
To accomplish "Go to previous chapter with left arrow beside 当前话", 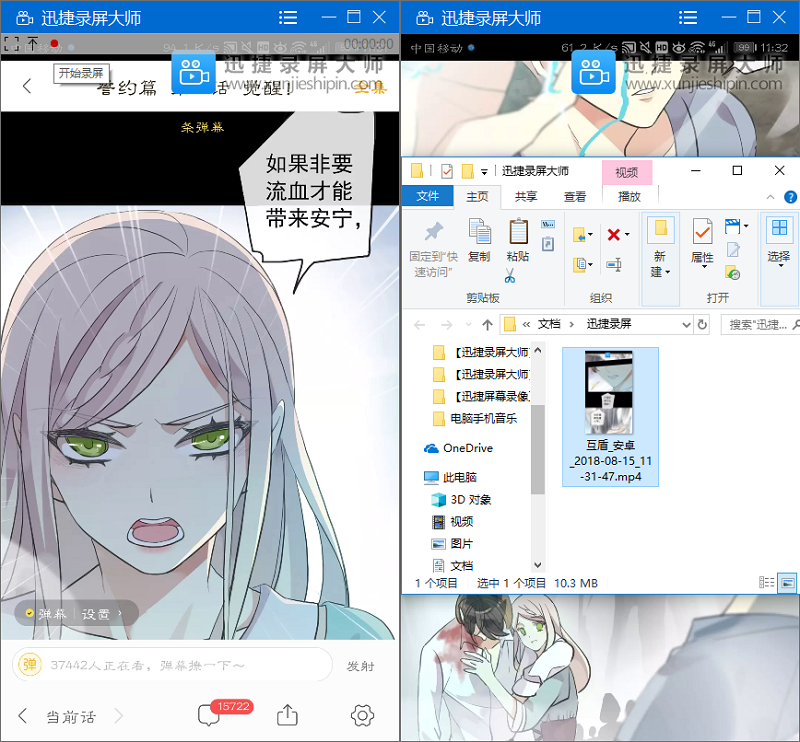I will coord(22,716).
